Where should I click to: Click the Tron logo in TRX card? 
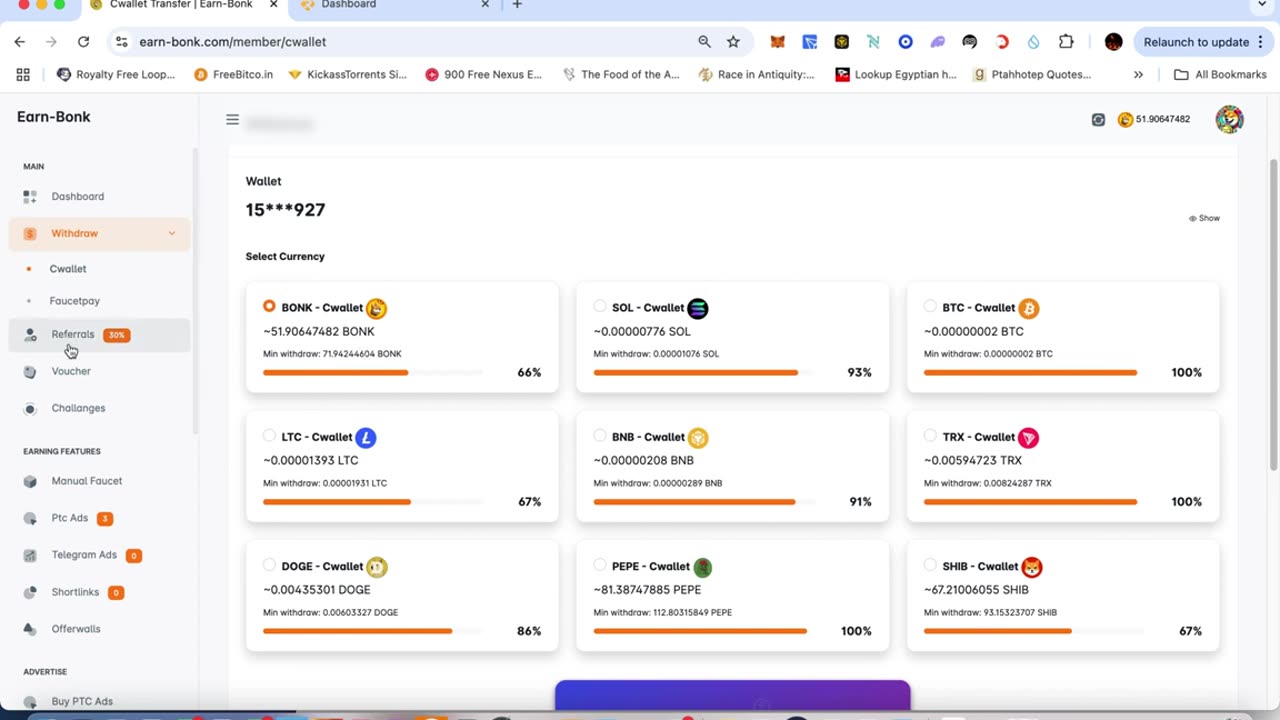pyautogui.click(x=1029, y=437)
